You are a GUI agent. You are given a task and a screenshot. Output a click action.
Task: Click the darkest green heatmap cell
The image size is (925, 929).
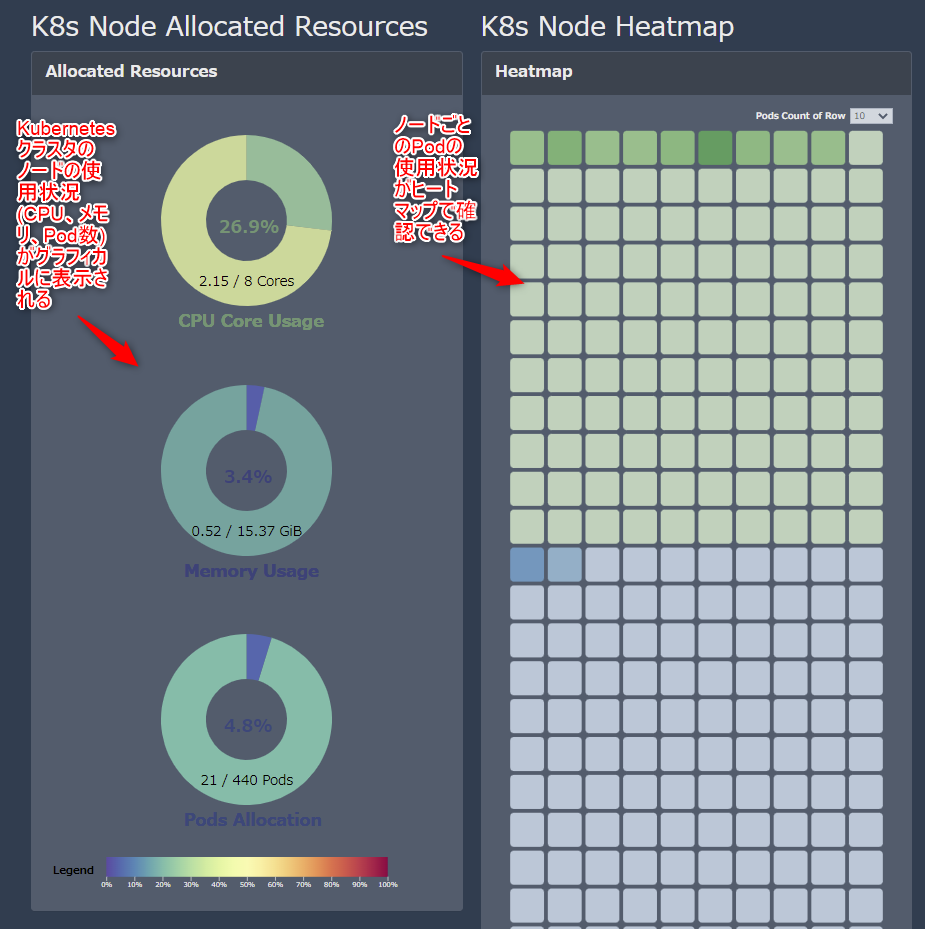click(715, 148)
